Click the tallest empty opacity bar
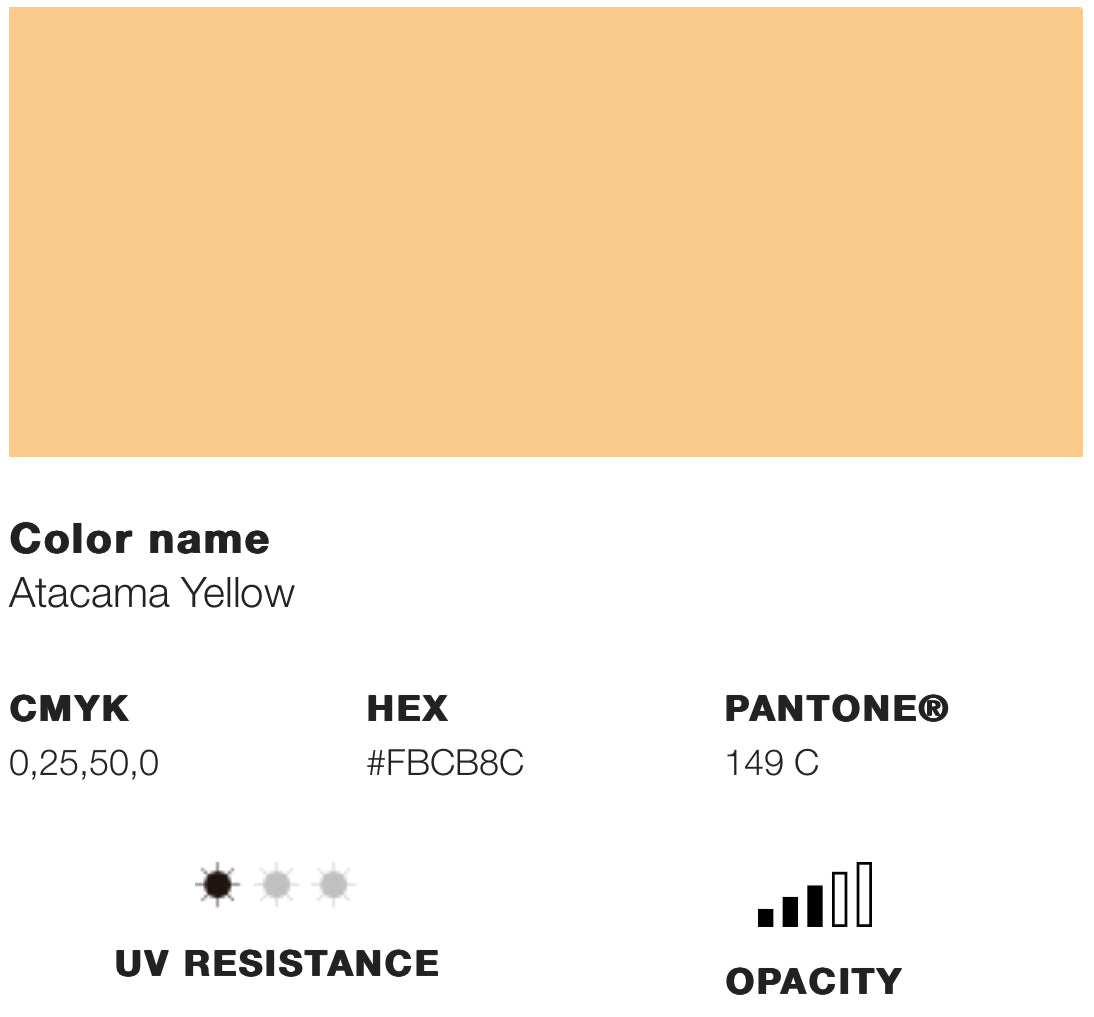The height and width of the screenshot is (1017, 1094). [x=865, y=894]
